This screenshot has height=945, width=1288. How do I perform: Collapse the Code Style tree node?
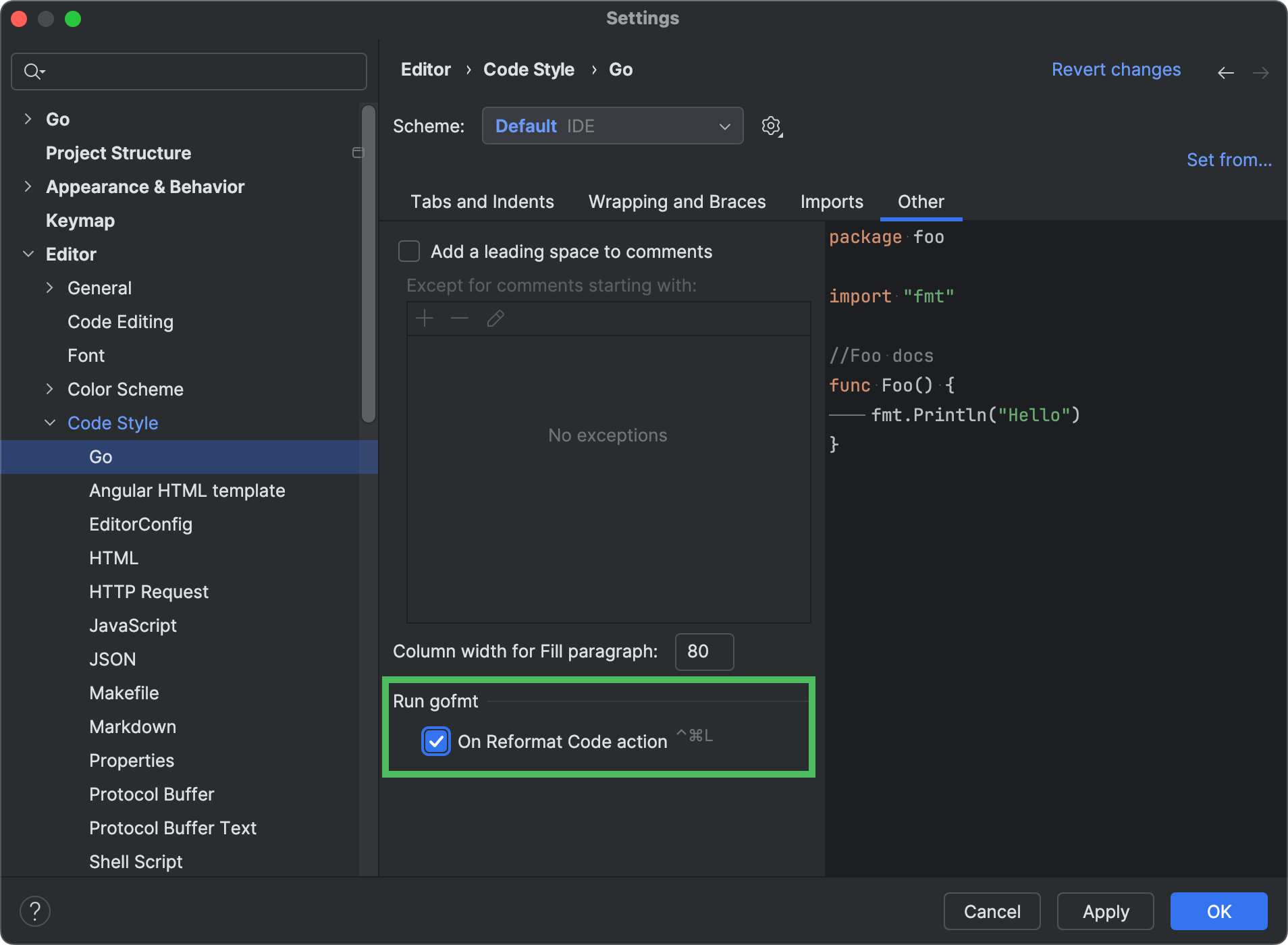pos(50,423)
